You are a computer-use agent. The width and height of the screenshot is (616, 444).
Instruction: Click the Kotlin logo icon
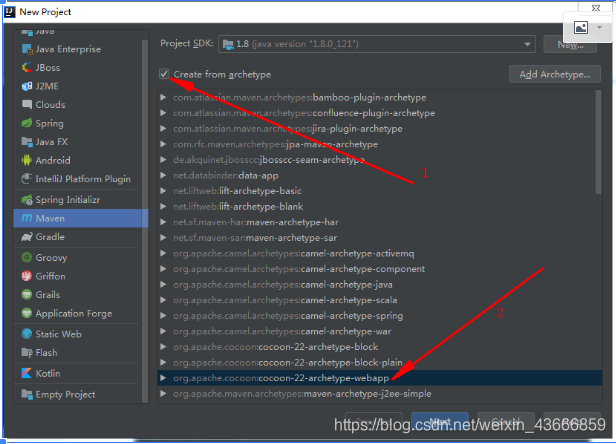click(x=27, y=373)
